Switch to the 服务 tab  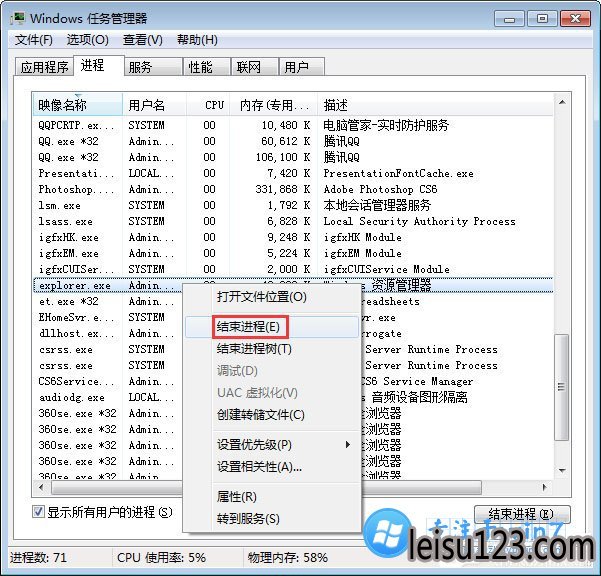[153, 67]
